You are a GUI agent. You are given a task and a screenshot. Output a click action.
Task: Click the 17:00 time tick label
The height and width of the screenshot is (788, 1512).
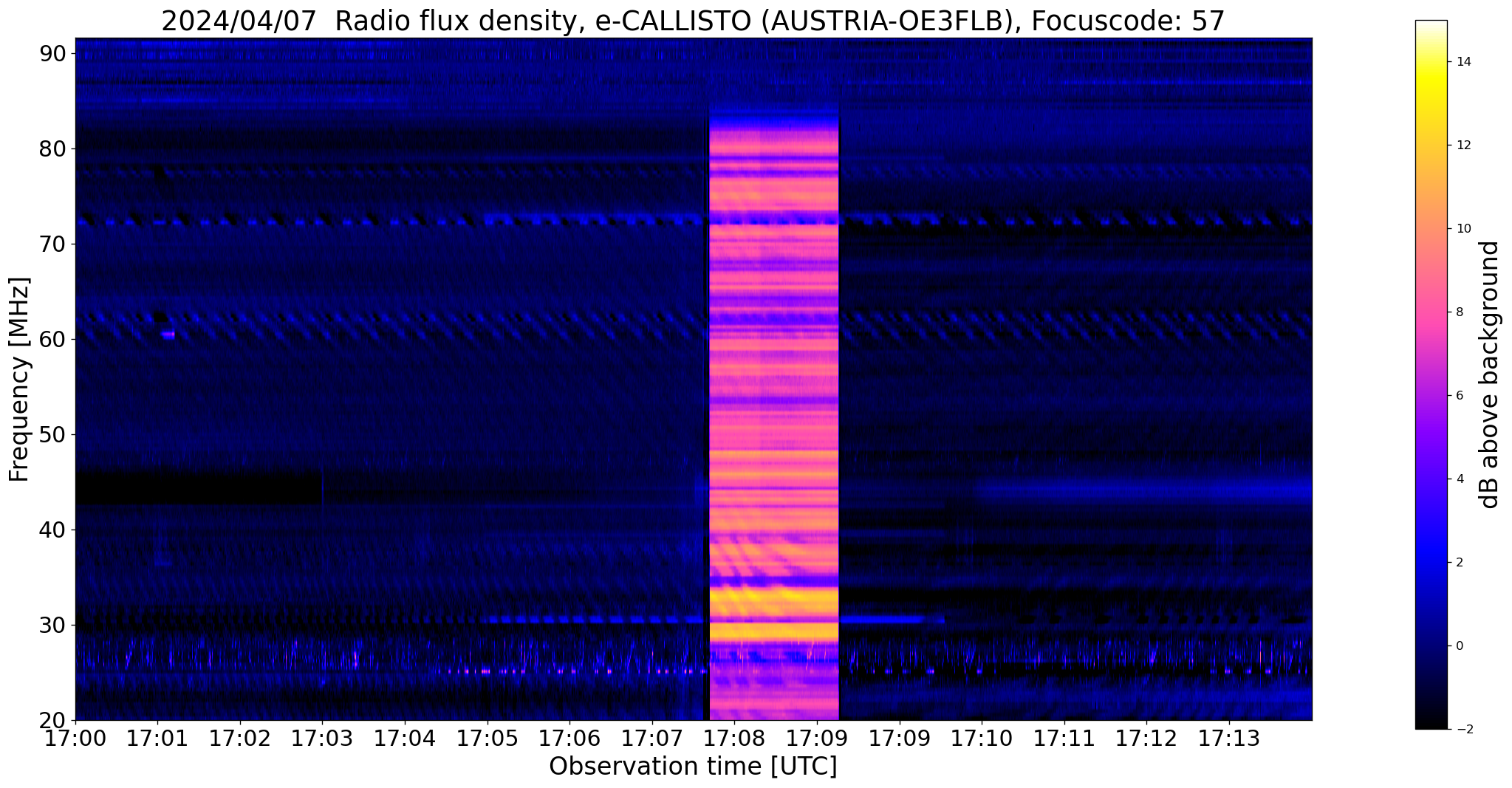(x=75, y=739)
